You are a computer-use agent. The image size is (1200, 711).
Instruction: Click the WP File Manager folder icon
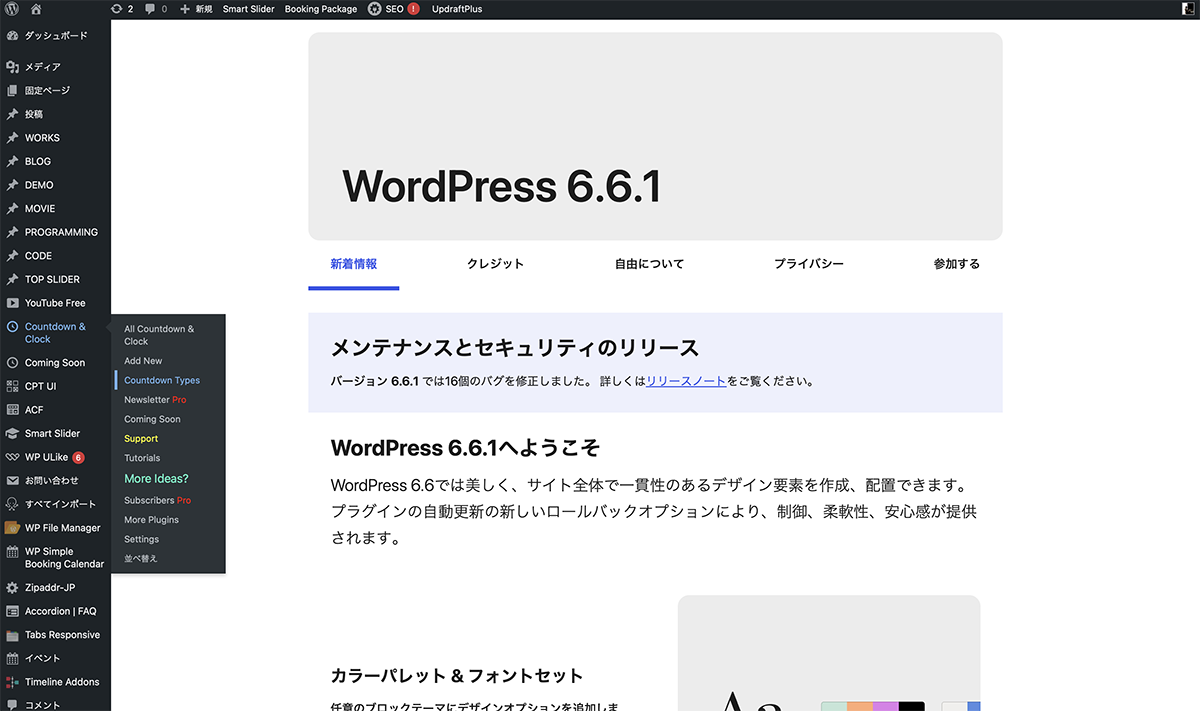12,528
